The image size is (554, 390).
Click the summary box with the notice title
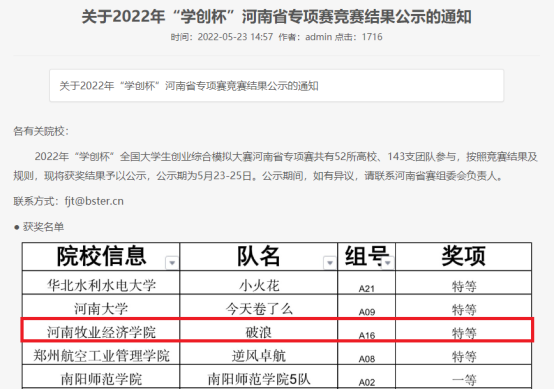(277, 85)
